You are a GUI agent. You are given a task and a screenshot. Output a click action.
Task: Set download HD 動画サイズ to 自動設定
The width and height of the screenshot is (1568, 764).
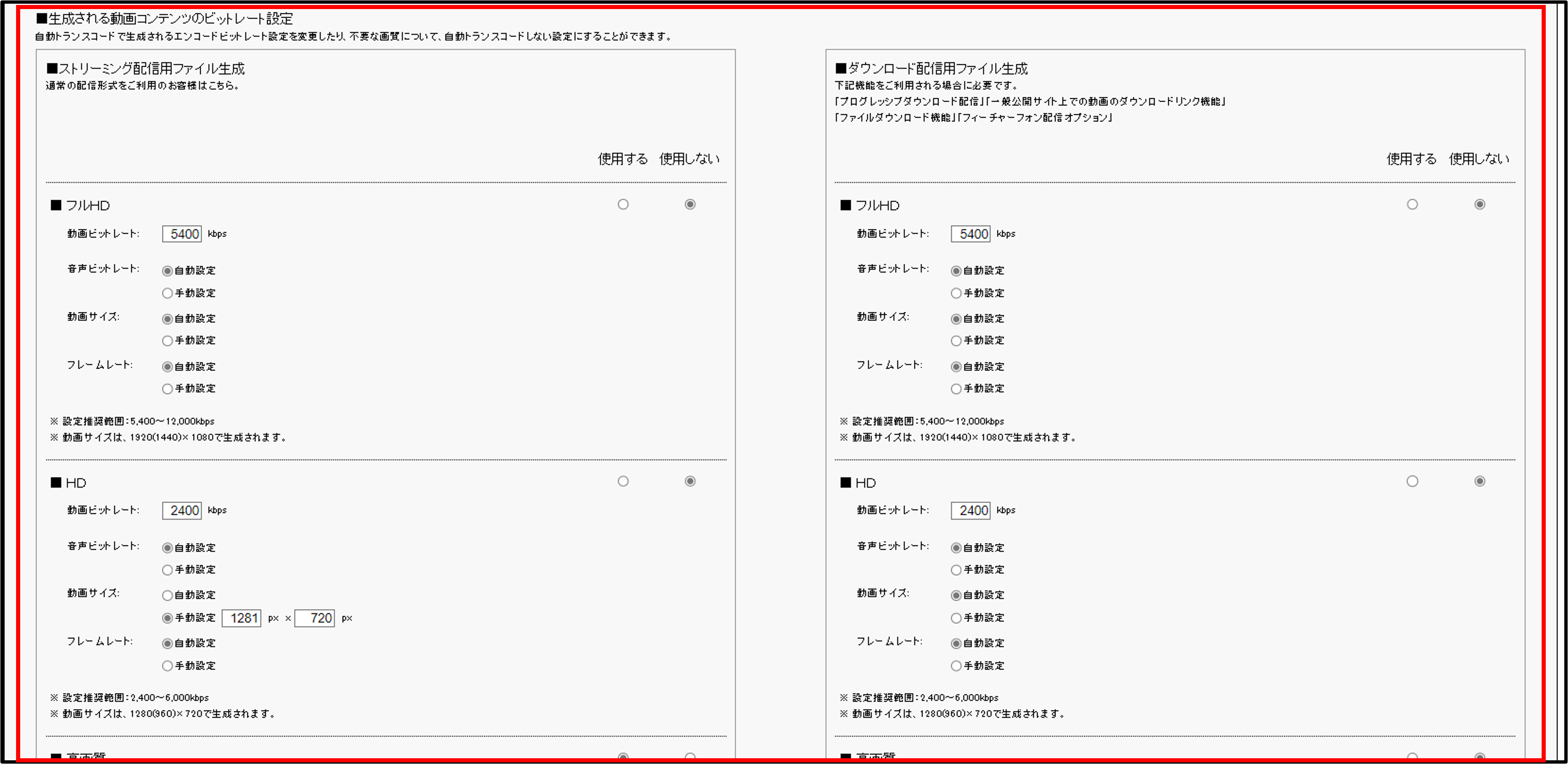(x=956, y=596)
